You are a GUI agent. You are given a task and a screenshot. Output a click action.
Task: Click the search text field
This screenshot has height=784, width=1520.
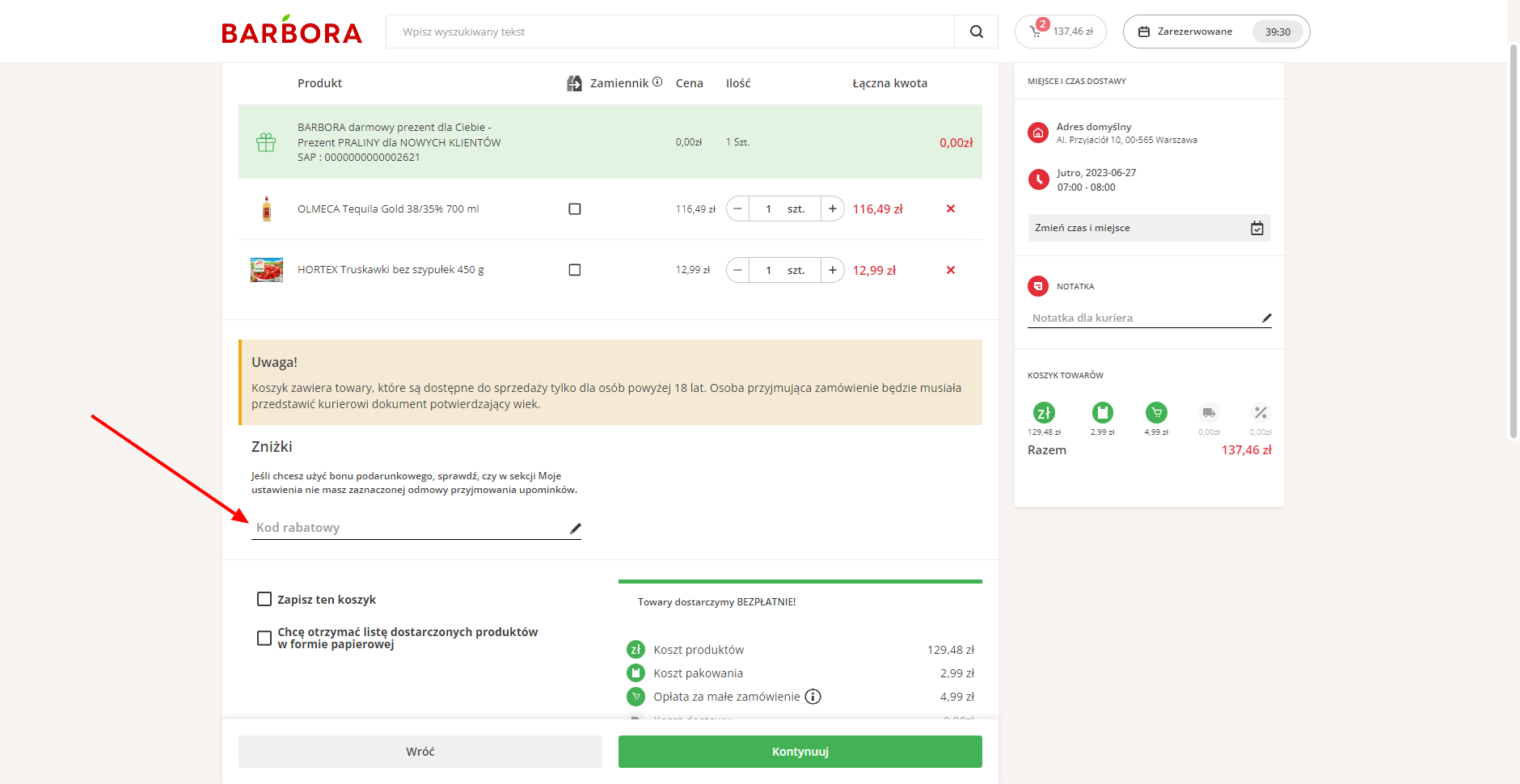670,32
